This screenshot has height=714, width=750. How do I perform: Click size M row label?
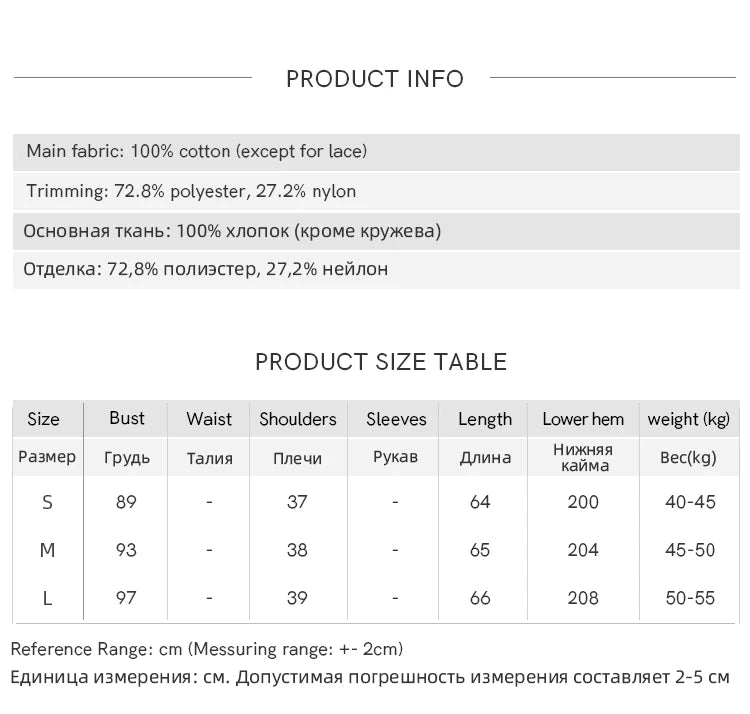pyautogui.click(x=47, y=550)
